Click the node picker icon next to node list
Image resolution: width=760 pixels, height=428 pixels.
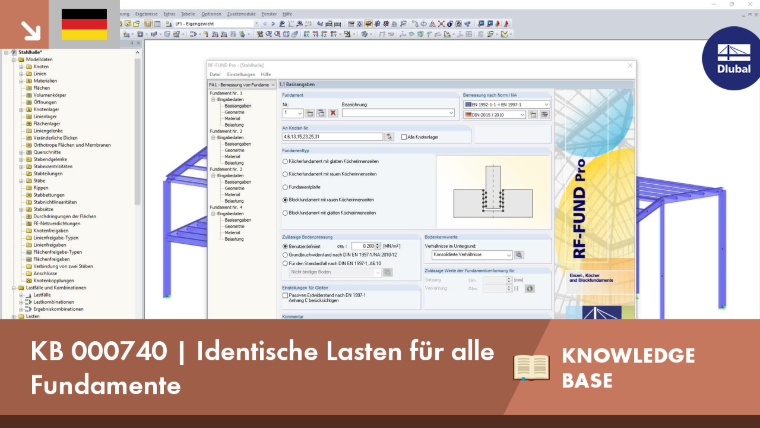click(x=389, y=137)
